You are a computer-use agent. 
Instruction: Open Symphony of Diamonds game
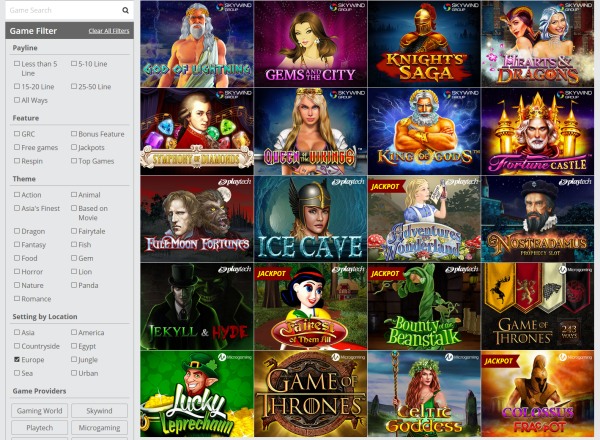(x=197, y=131)
